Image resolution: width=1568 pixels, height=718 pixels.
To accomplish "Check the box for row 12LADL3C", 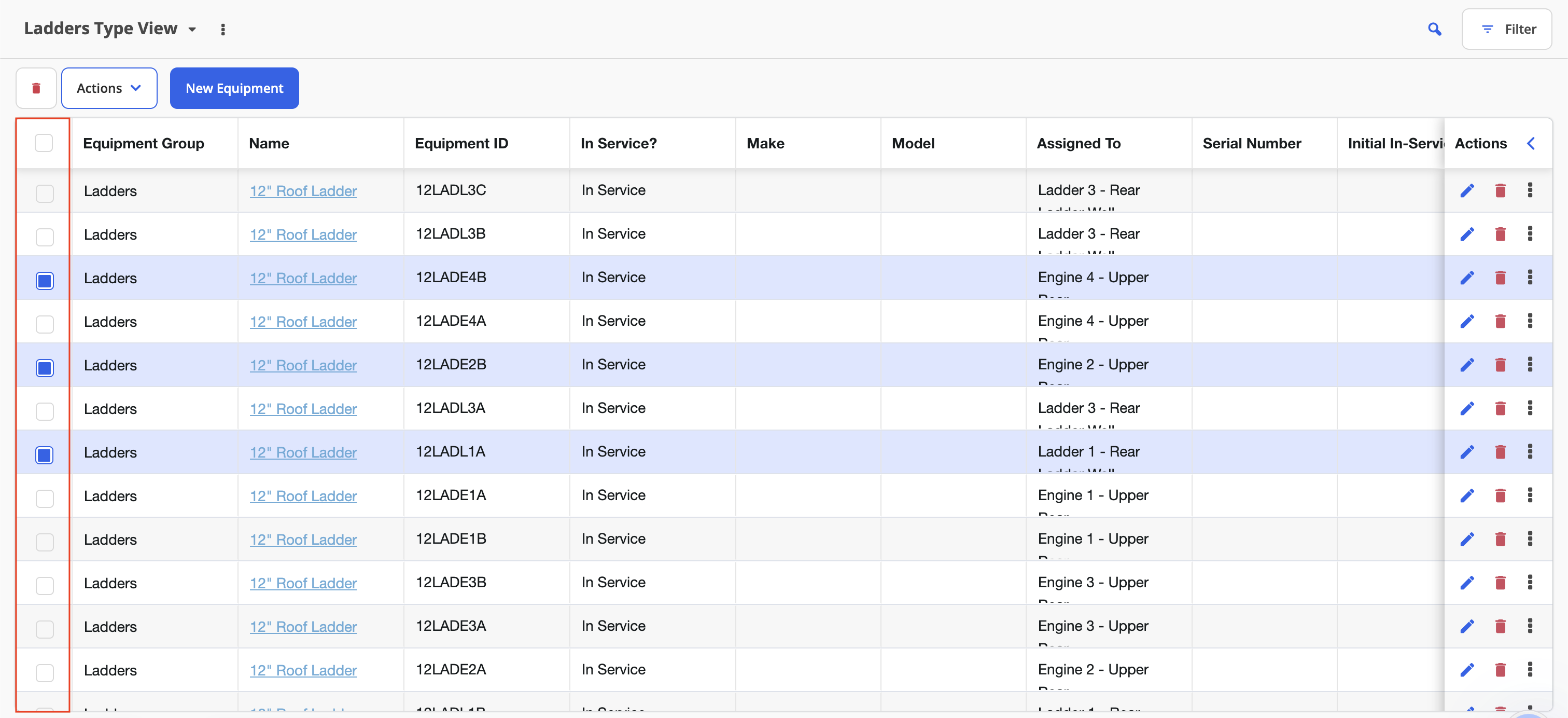I will (x=45, y=194).
